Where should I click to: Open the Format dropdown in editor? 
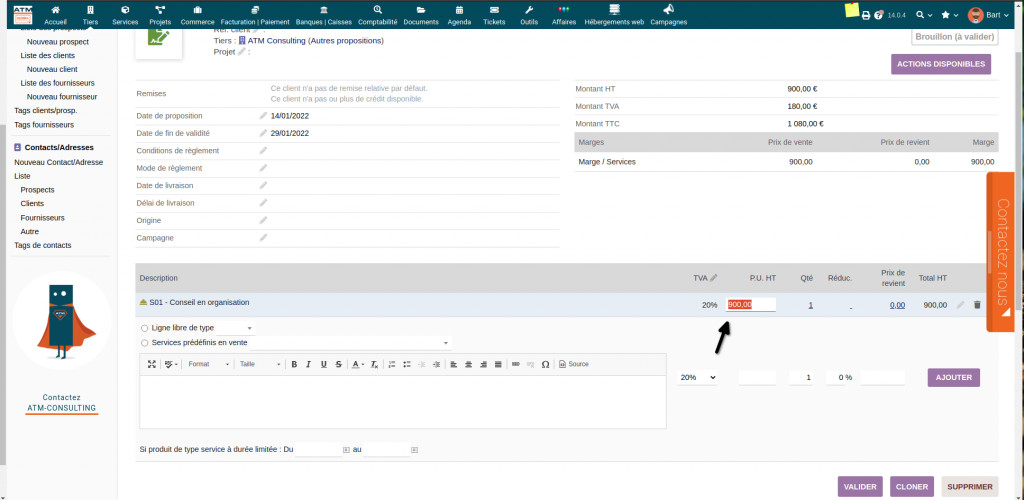(x=209, y=364)
